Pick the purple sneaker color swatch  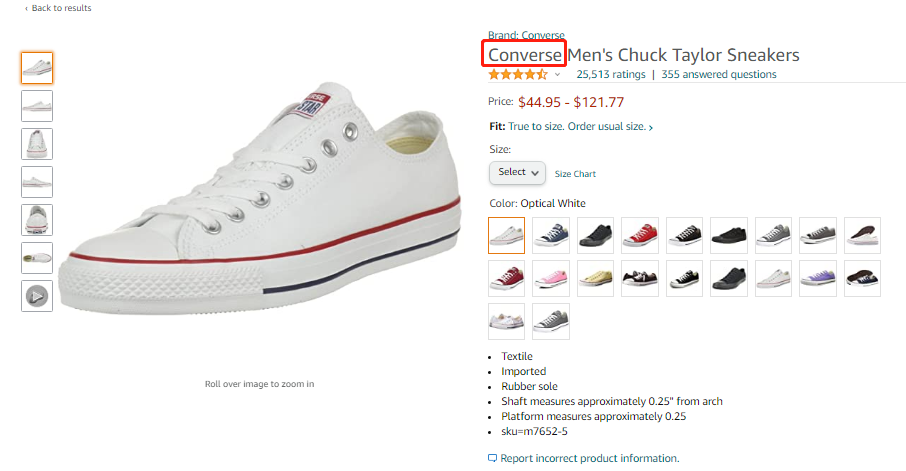818,278
